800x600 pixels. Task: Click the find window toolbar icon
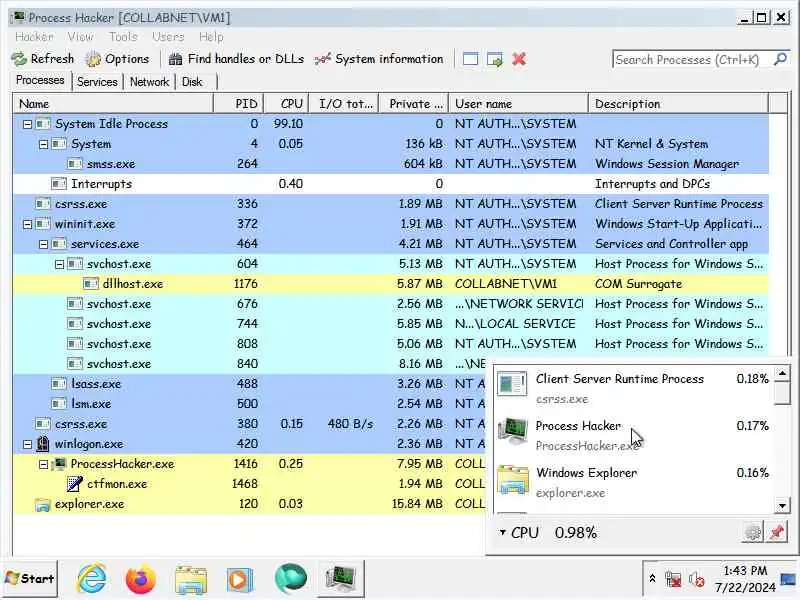(x=470, y=59)
